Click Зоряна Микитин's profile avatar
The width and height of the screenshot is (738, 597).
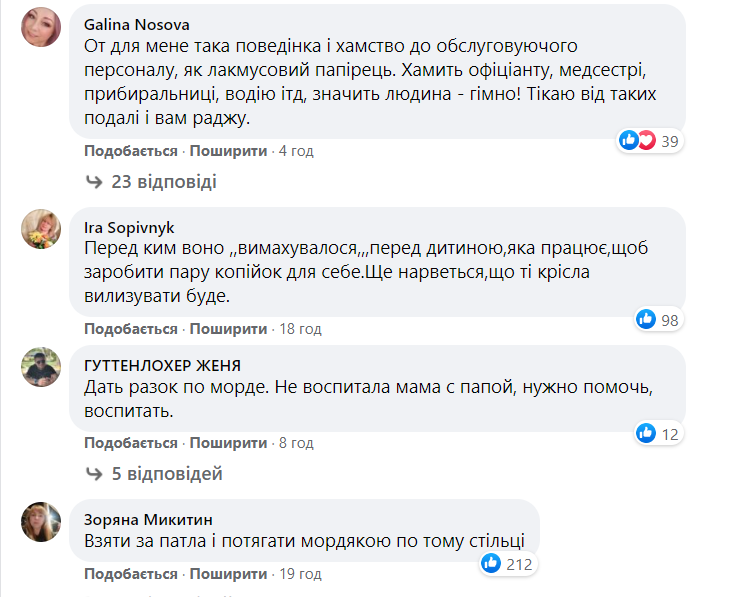pyautogui.click(x=40, y=519)
